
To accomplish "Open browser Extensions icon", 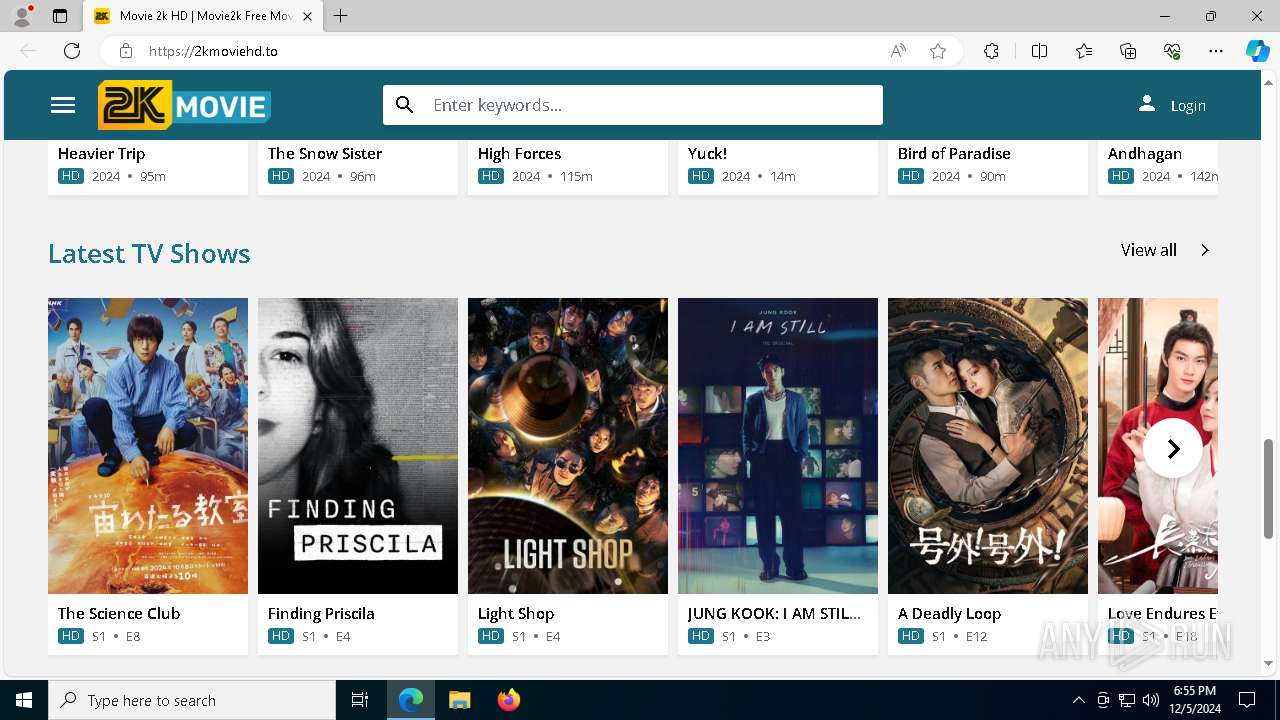I will (x=991, y=51).
